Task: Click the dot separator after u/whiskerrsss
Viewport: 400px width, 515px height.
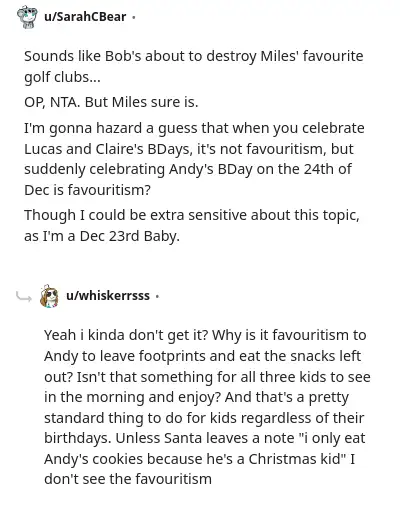Action: point(157,296)
